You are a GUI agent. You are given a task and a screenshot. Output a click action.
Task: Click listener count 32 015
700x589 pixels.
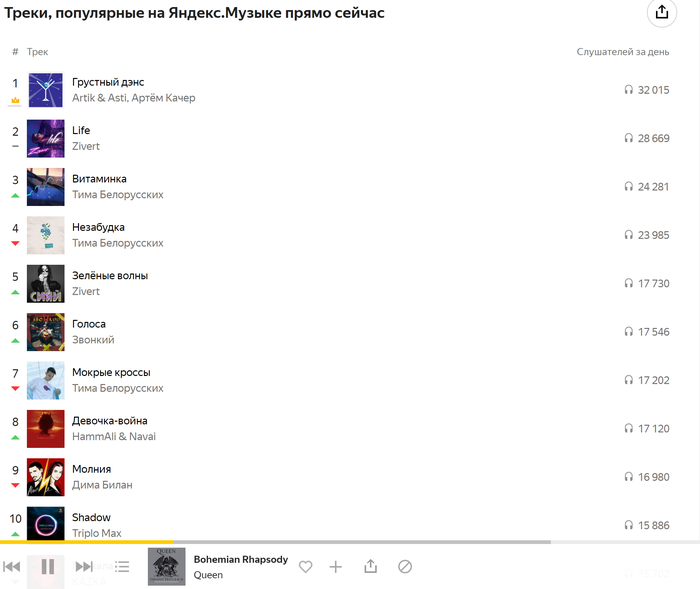pyautogui.click(x=653, y=90)
